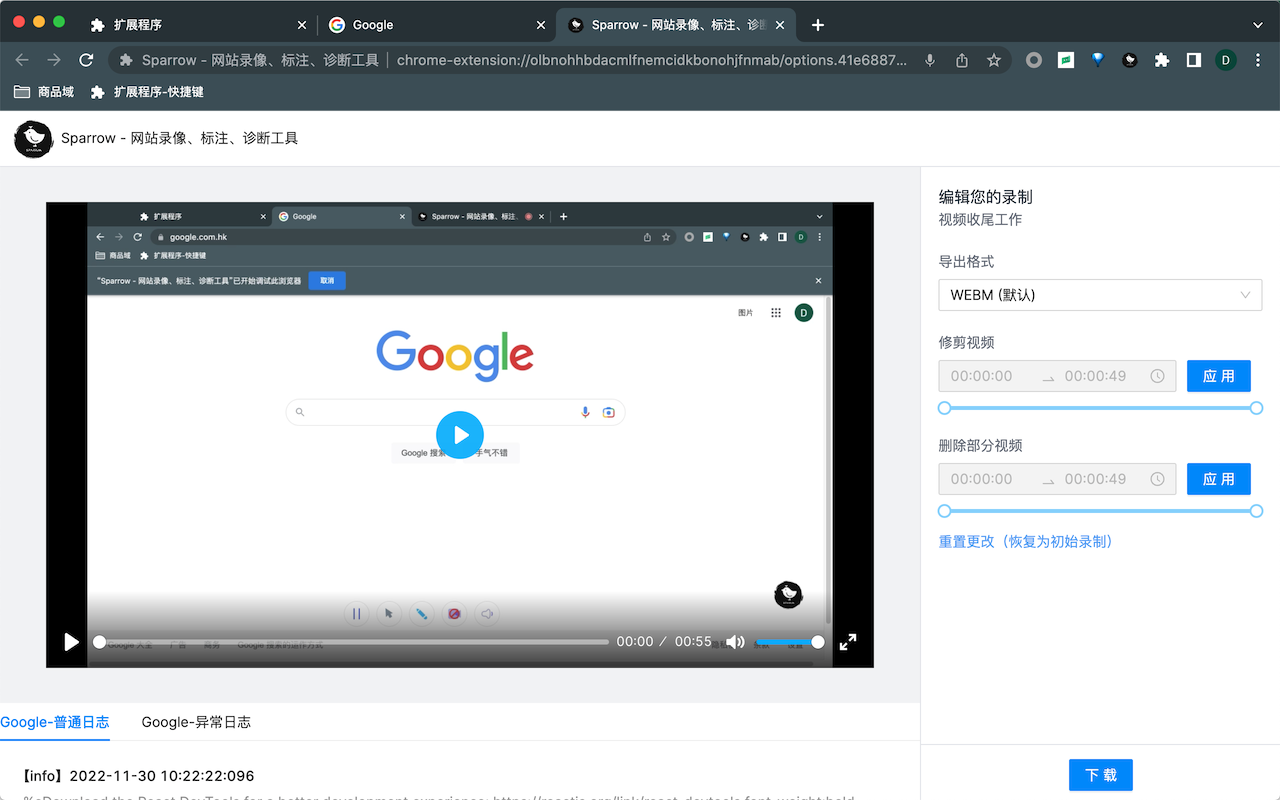Click the 下载 download button
This screenshot has width=1280, height=800.
click(x=1100, y=774)
